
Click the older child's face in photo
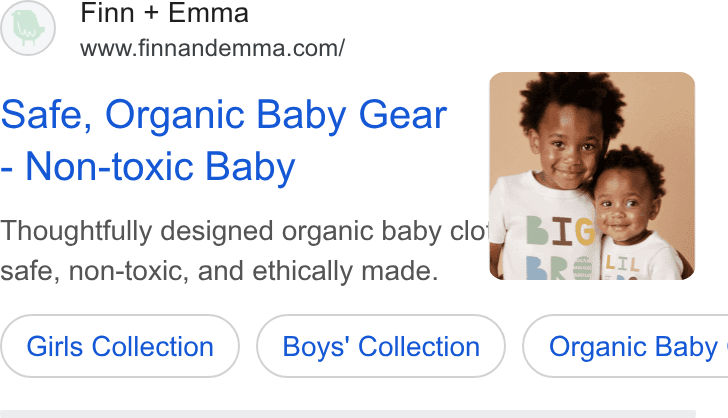tap(569, 150)
